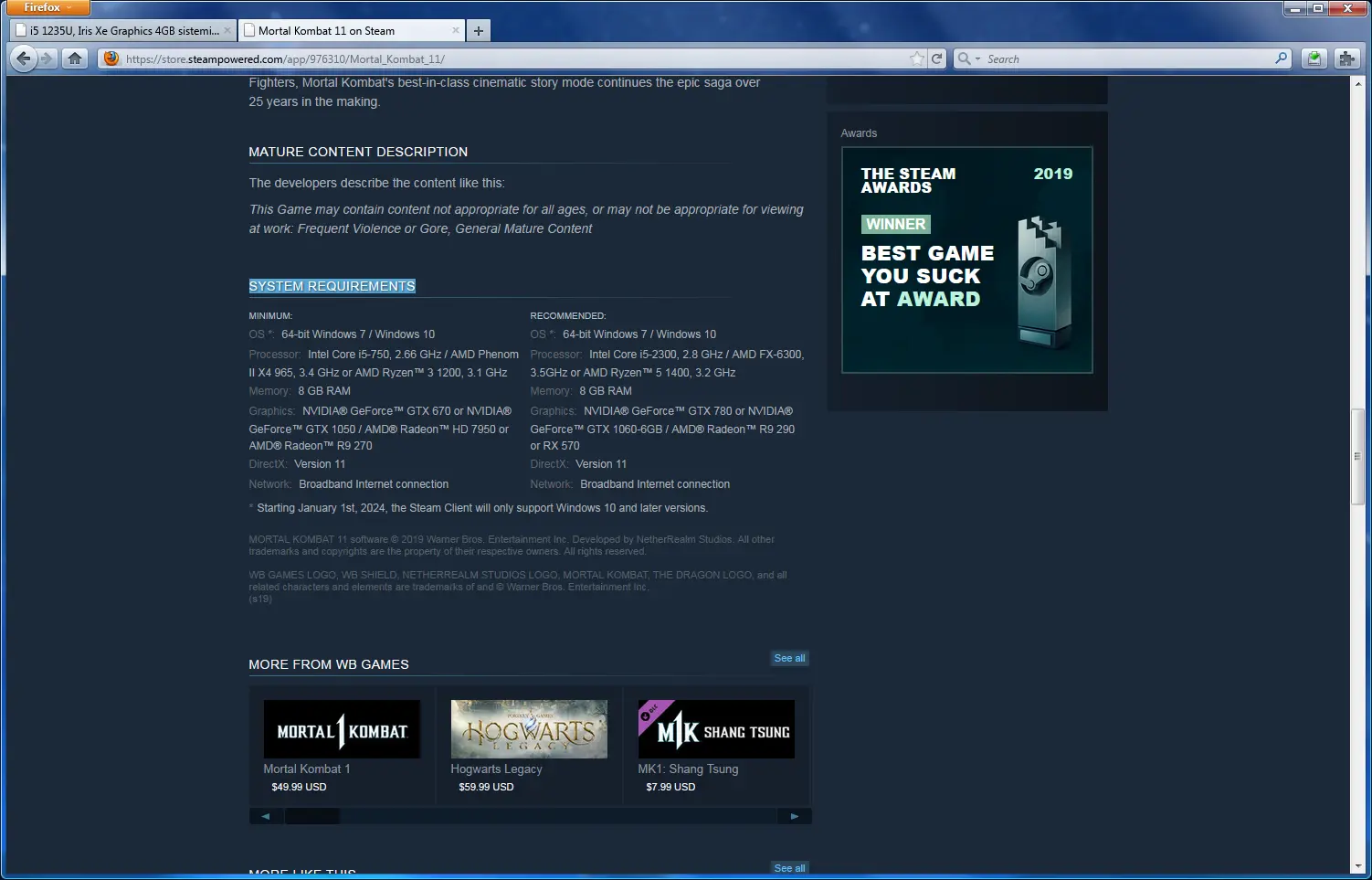Open the green toolbar extension icon
Screen dimensions: 1372x880
coord(1314,58)
